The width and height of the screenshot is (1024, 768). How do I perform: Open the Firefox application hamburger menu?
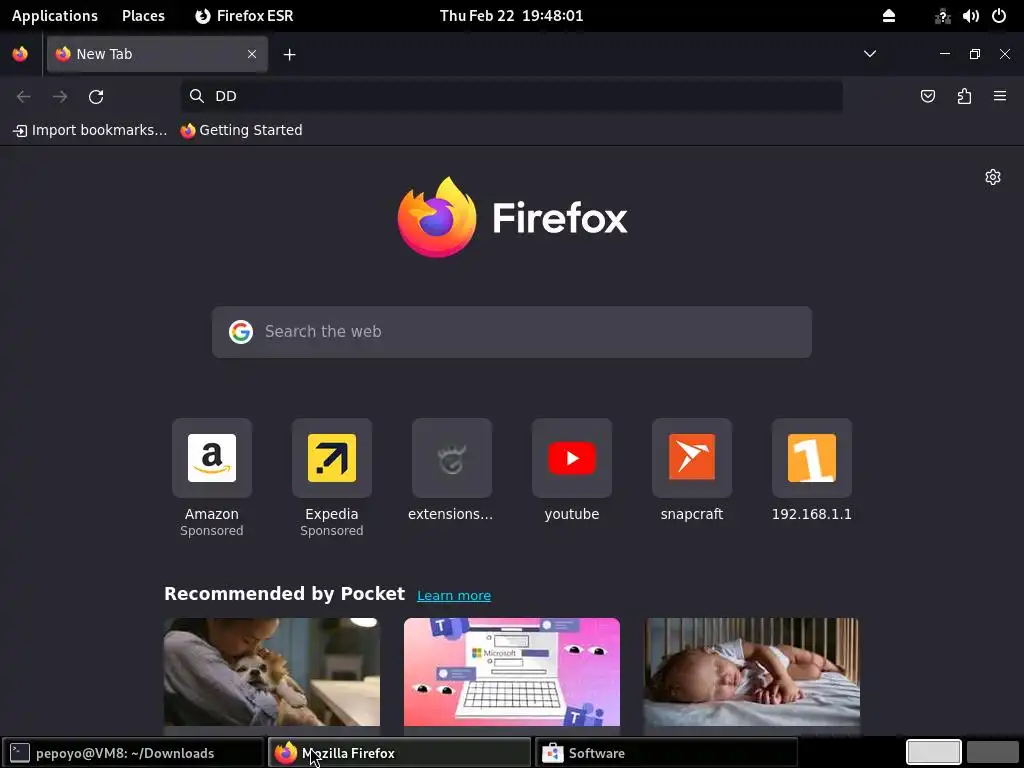click(x=1000, y=96)
